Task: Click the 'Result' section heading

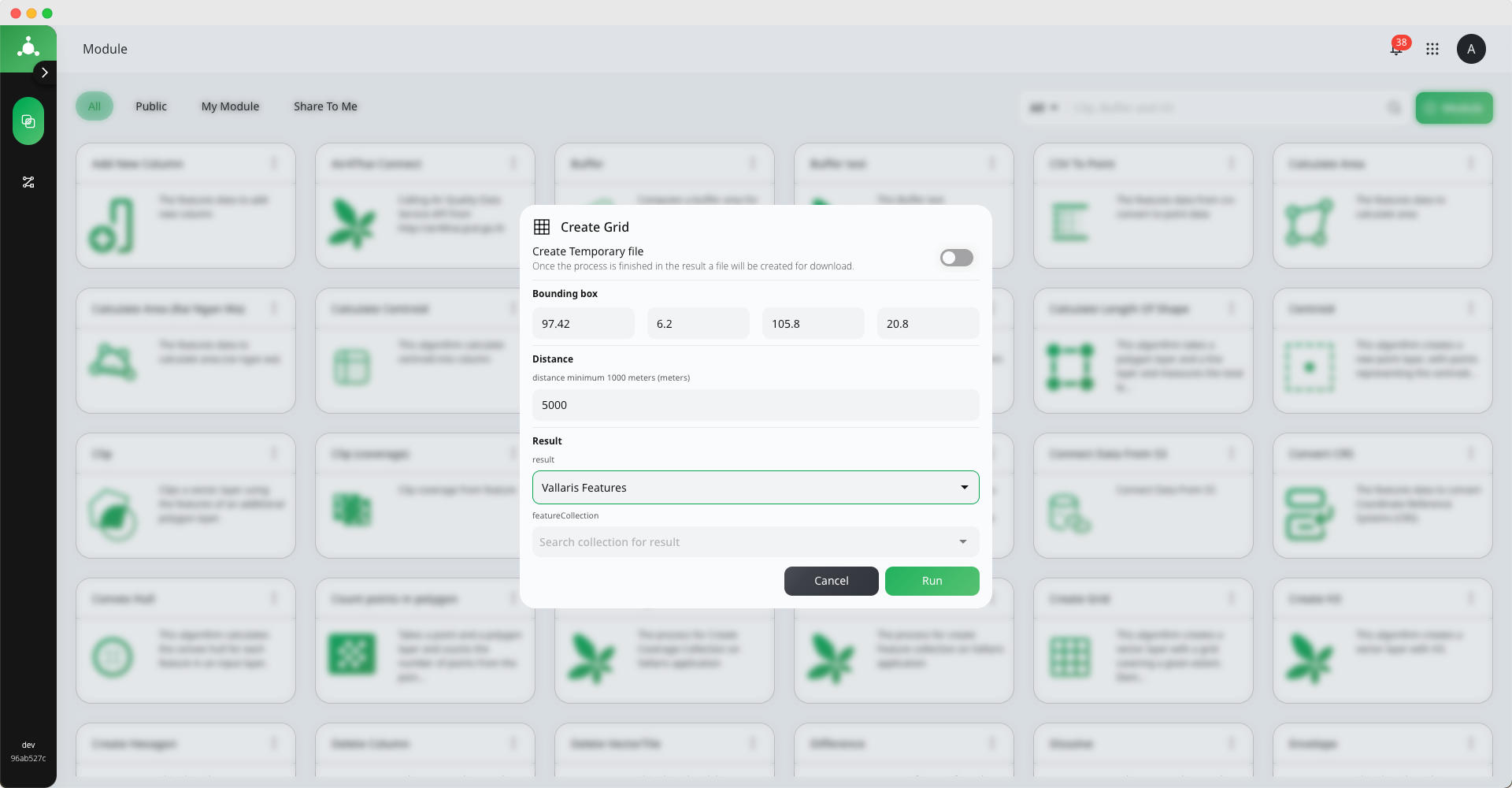Action: pyautogui.click(x=547, y=441)
